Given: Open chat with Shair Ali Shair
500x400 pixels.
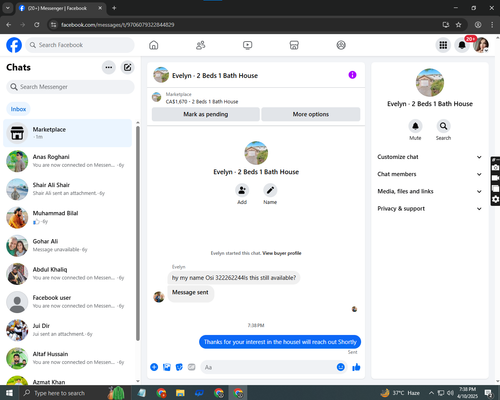Looking at the screenshot, I should [68, 189].
